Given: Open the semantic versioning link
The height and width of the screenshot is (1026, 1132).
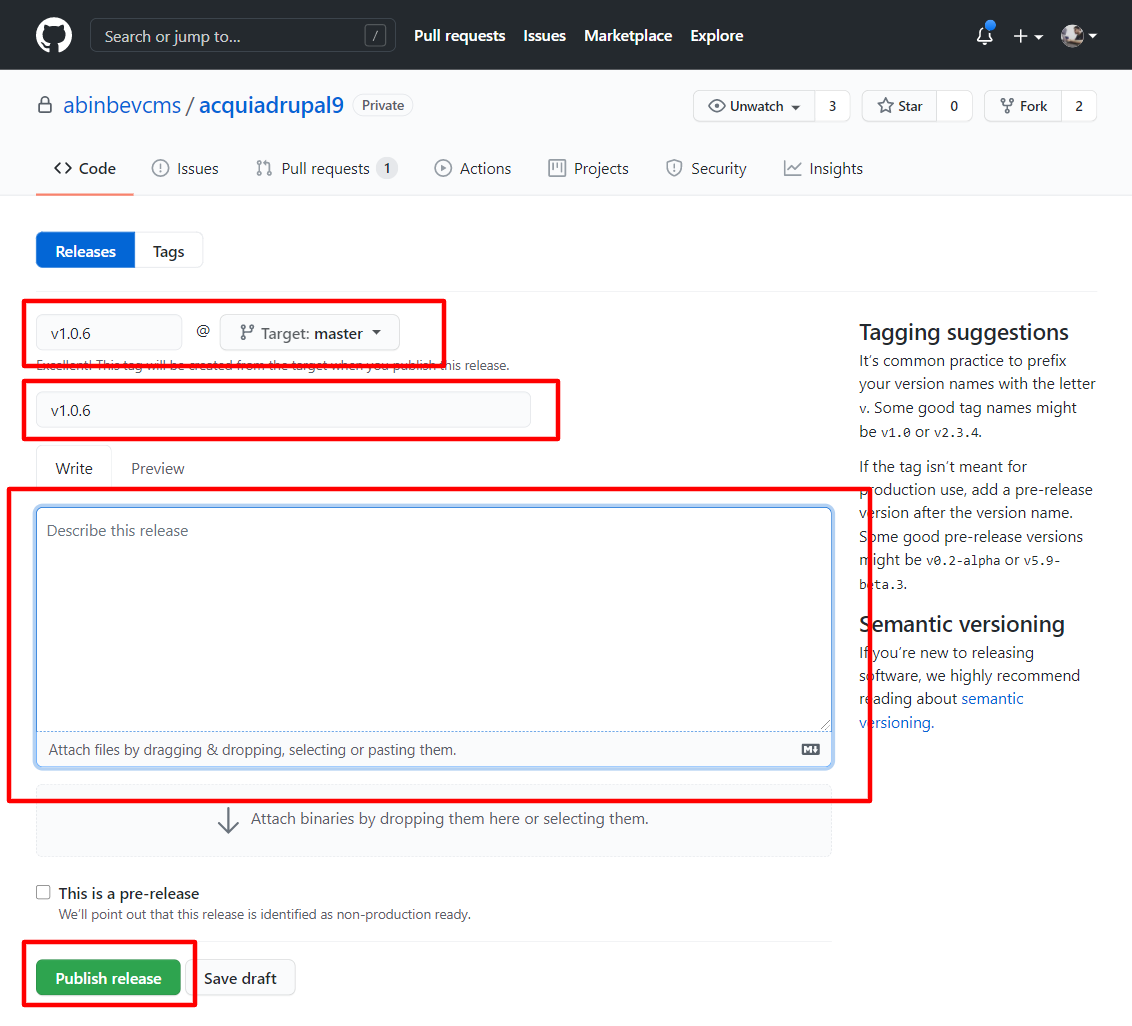Looking at the screenshot, I should tap(941, 710).
